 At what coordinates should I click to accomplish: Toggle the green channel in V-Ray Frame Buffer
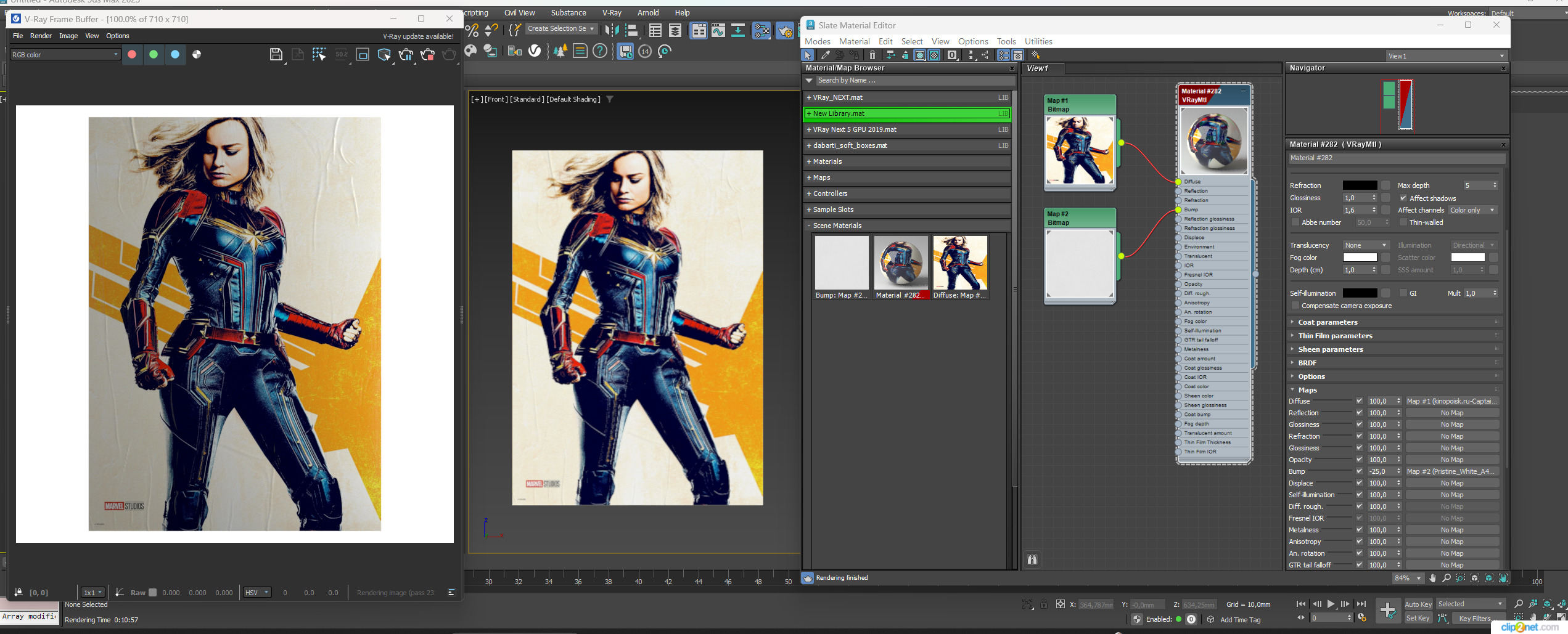154,54
